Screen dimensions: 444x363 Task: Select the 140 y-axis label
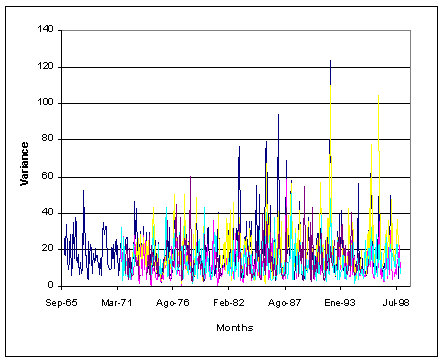pyautogui.click(x=45, y=29)
